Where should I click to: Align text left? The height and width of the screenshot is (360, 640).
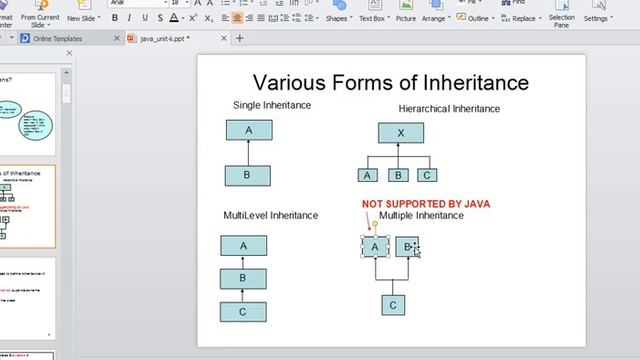[225, 18]
